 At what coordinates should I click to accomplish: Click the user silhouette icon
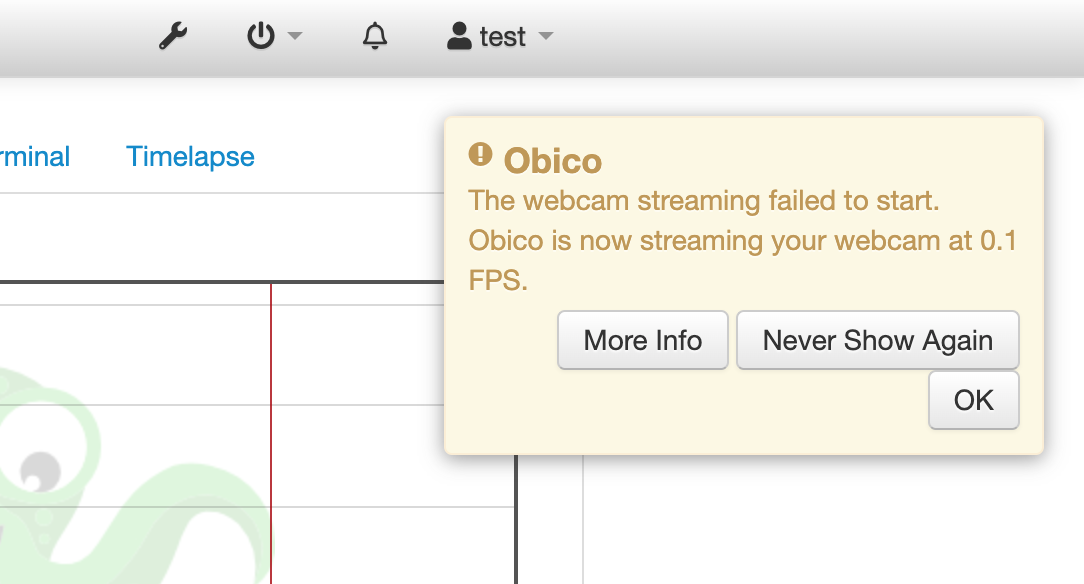[x=459, y=36]
